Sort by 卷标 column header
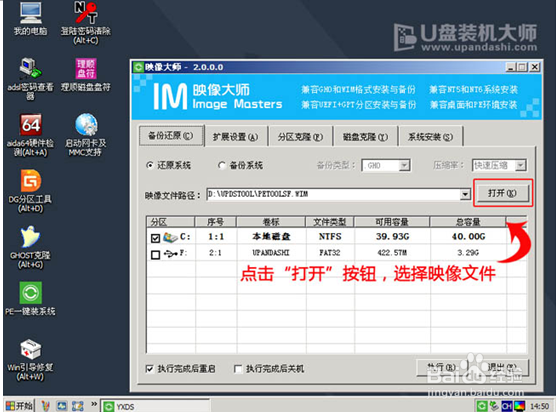 pyautogui.click(x=271, y=222)
